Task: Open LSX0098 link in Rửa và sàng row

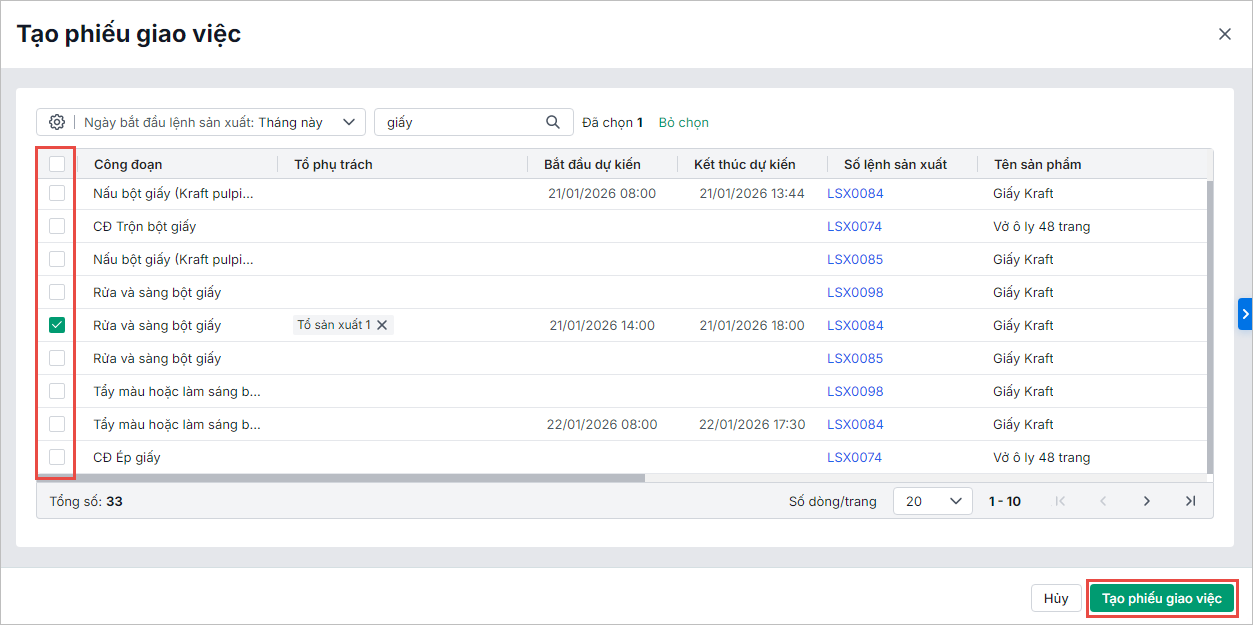Action: [x=855, y=292]
